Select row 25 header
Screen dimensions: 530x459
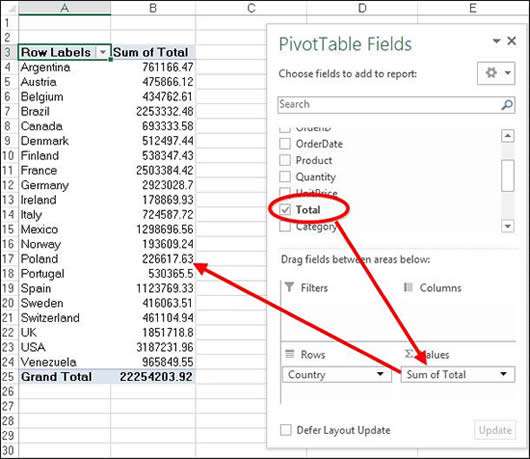point(8,377)
